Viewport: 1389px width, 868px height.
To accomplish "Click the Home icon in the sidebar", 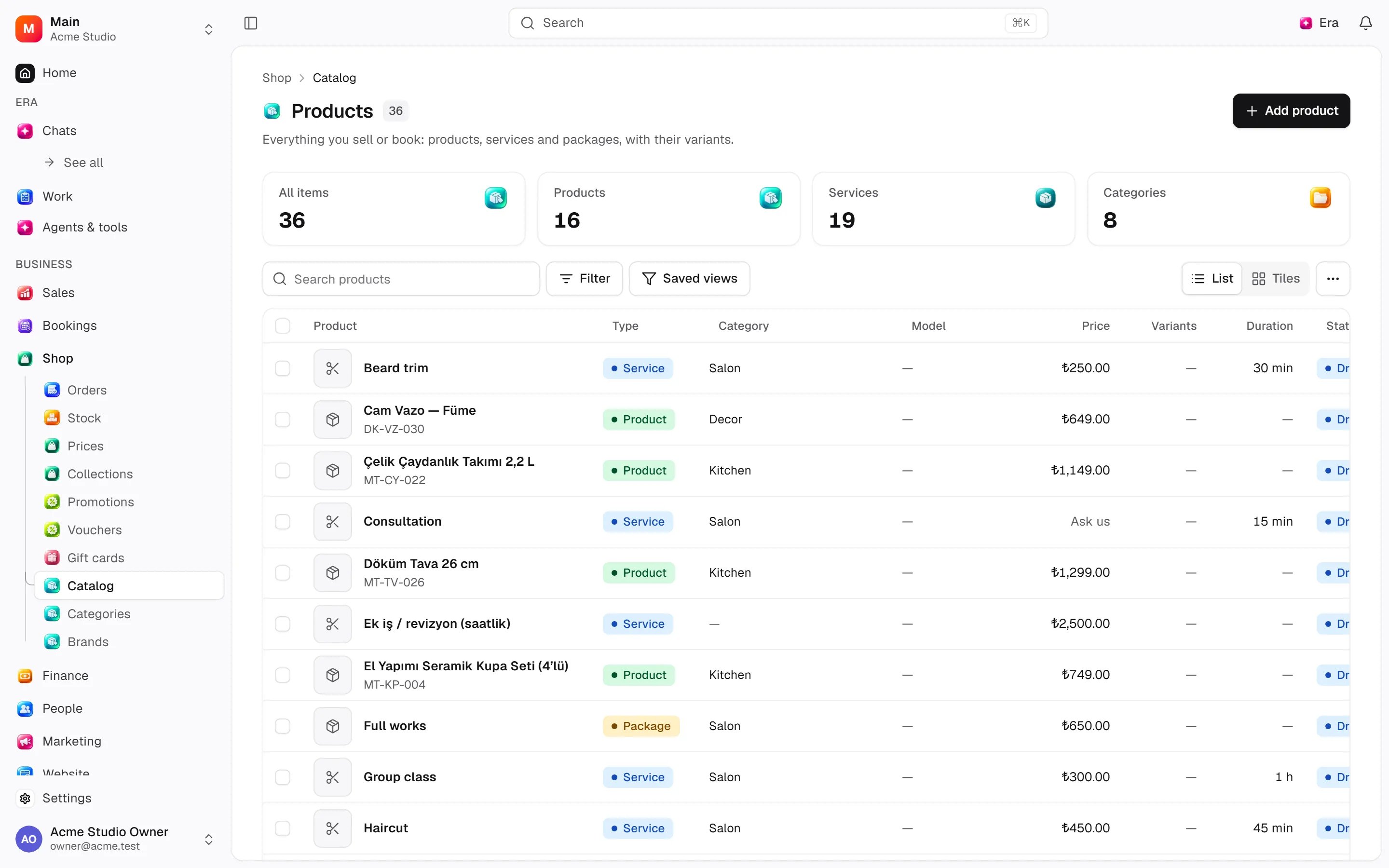I will [25, 73].
